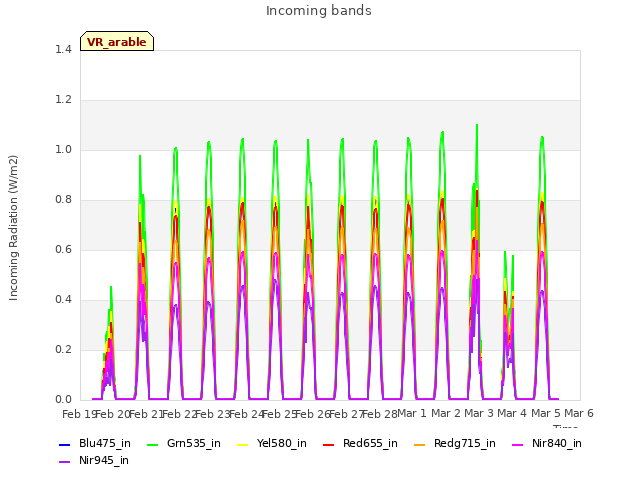Click the magenta Nir840_in legend swatch
Viewport: 640px width, 480px height.
(518, 444)
